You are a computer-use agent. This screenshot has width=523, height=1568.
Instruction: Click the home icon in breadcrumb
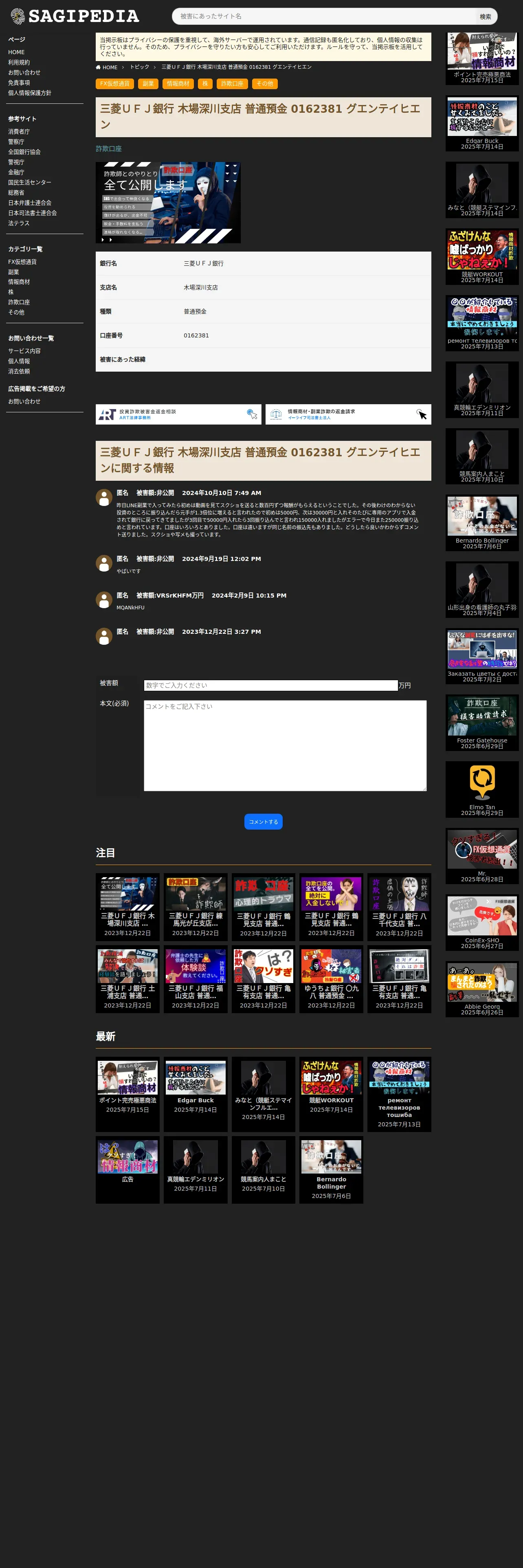(x=98, y=68)
